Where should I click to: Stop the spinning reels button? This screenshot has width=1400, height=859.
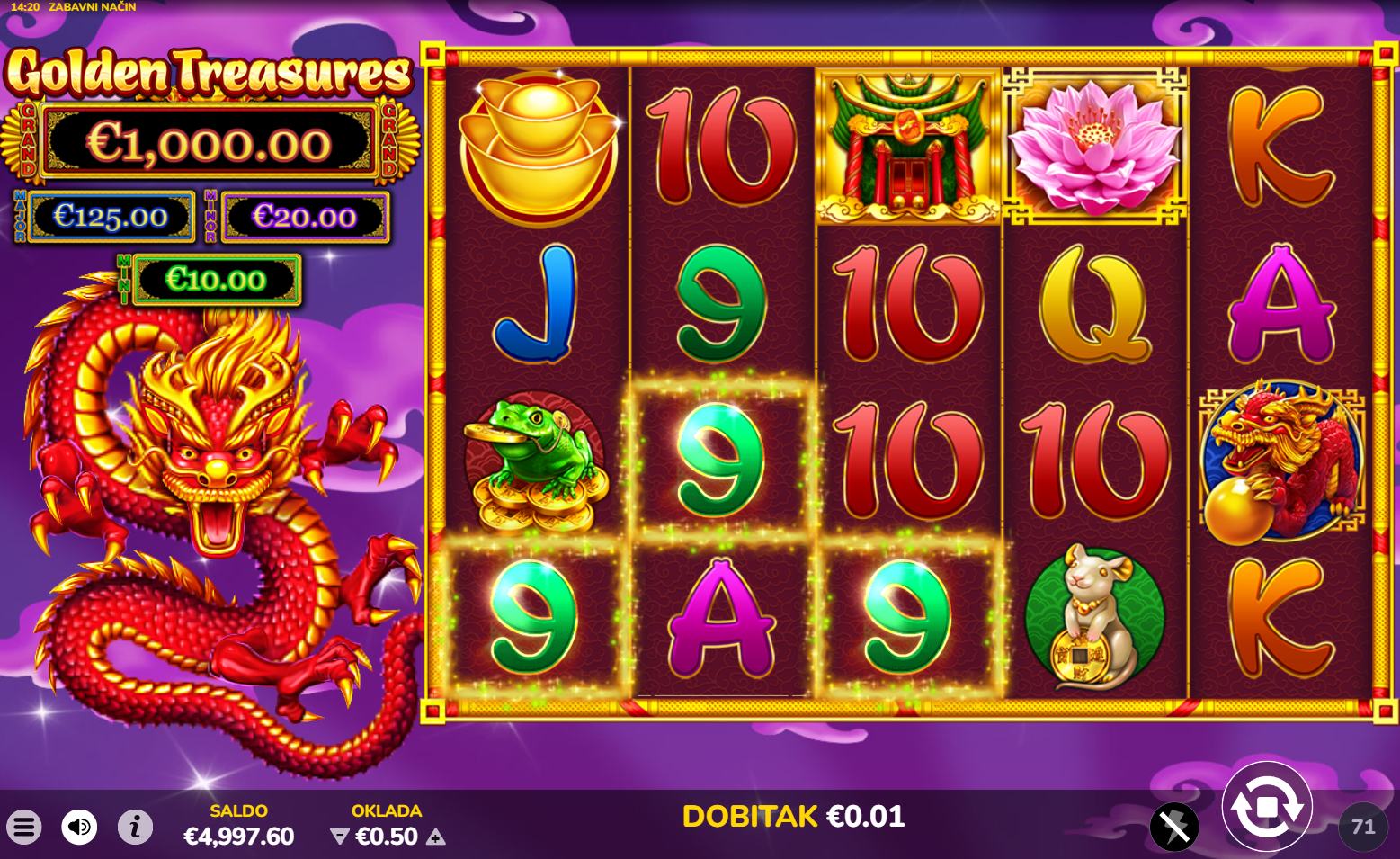click(x=1267, y=807)
